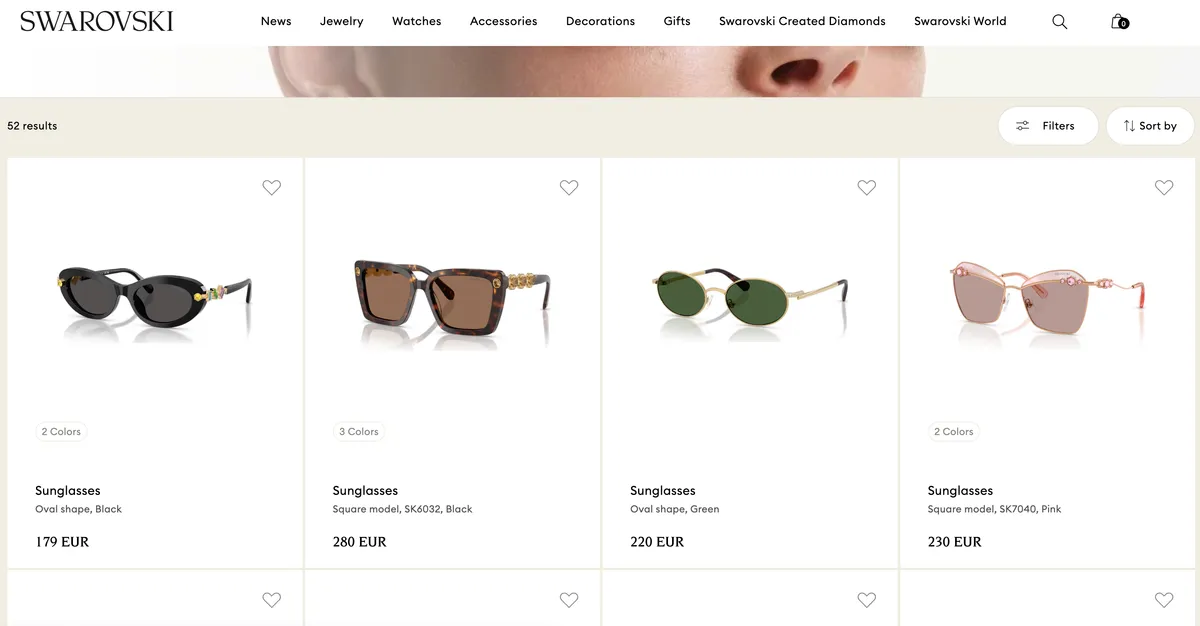Toggle wishlist heart on SK6032 sunglasses
This screenshot has width=1200, height=626.
[569, 187]
